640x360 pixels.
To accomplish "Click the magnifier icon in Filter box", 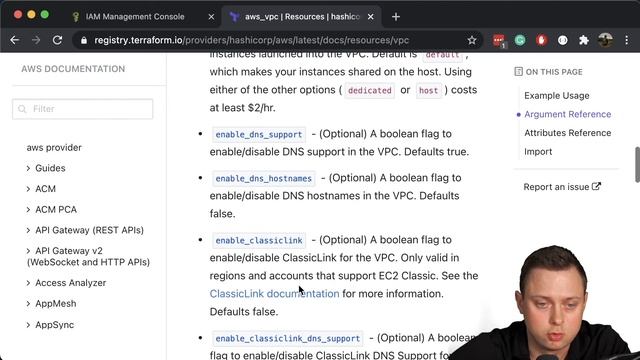I will pyautogui.click(x=22, y=109).
